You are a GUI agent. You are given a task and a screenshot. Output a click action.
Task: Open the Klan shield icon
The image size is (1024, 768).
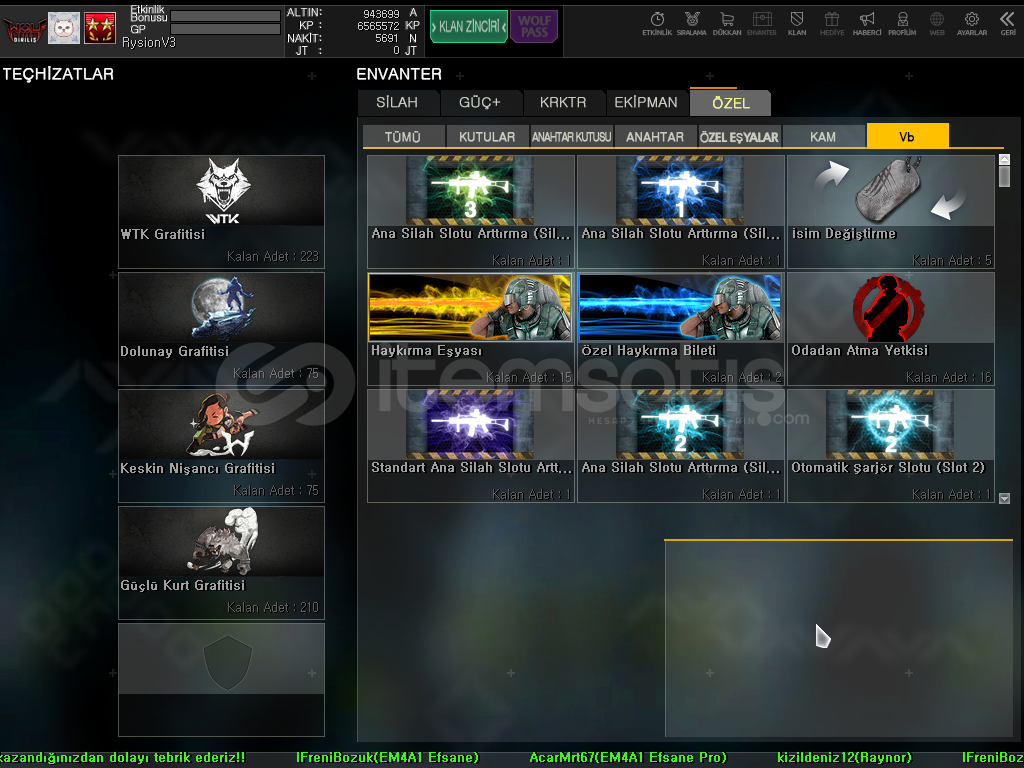click(797, 23)
